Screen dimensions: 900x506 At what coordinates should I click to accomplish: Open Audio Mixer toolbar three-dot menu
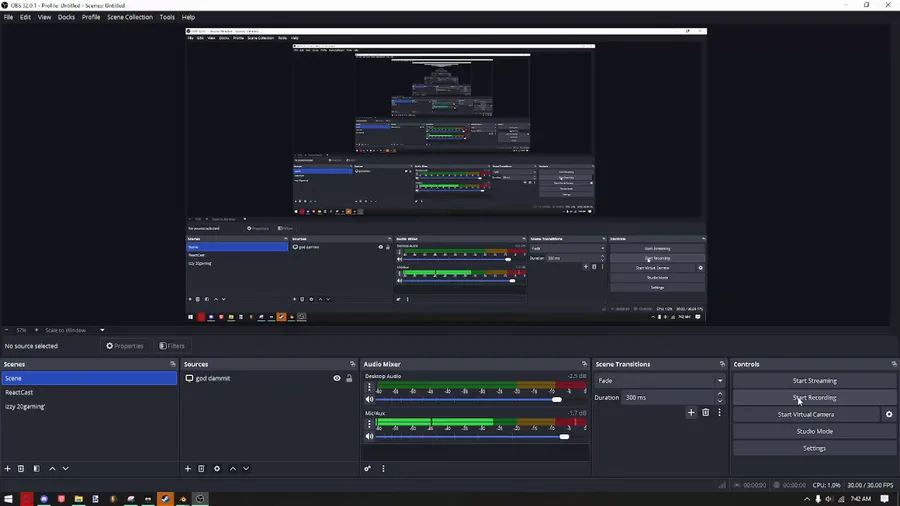383,469
